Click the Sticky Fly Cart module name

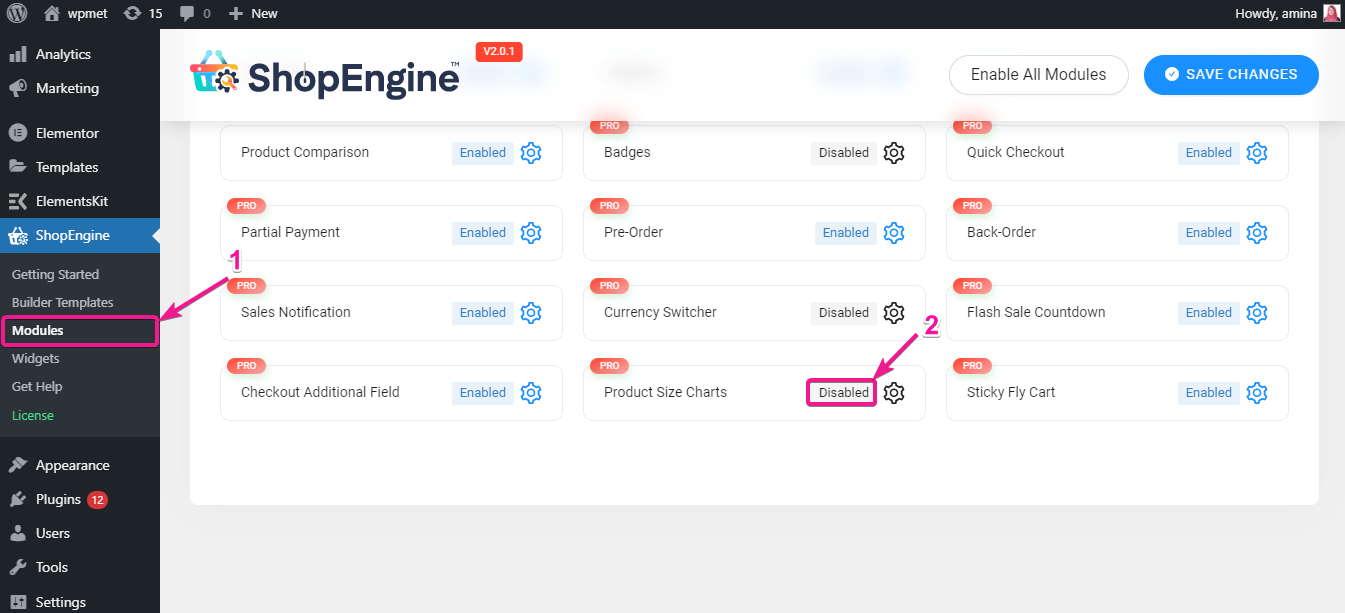point(1011,392)
